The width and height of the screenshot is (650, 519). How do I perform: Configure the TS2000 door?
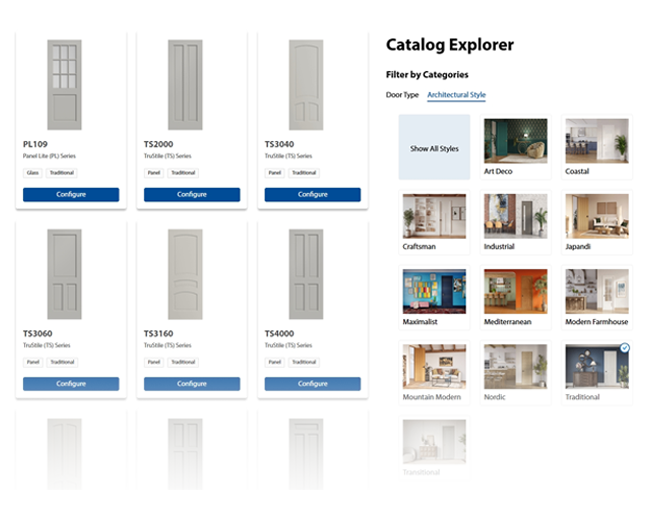tap(192, 194)
